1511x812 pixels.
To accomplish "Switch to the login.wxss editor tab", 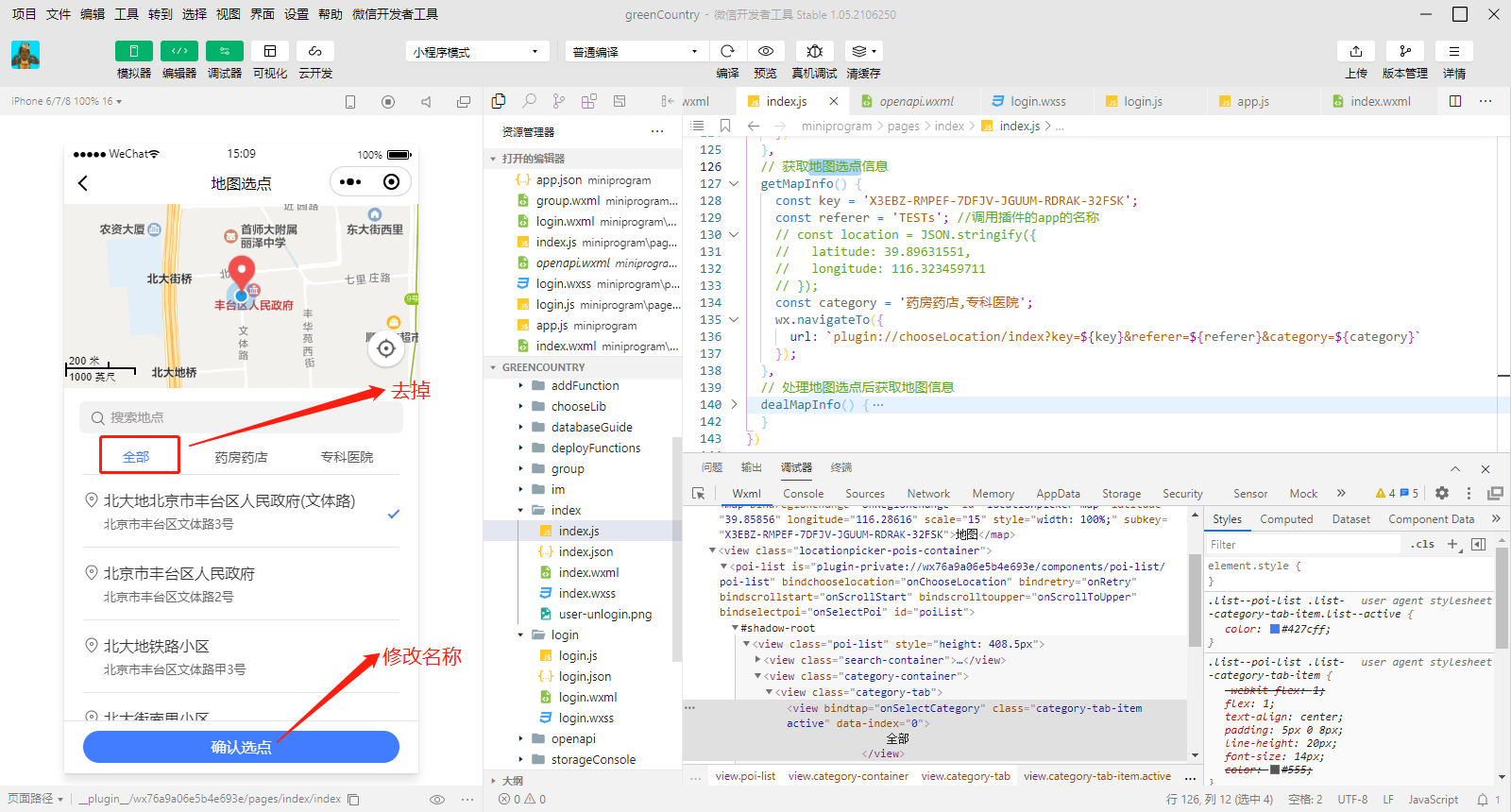I will pyautogui.click(x=1038, y=101).
